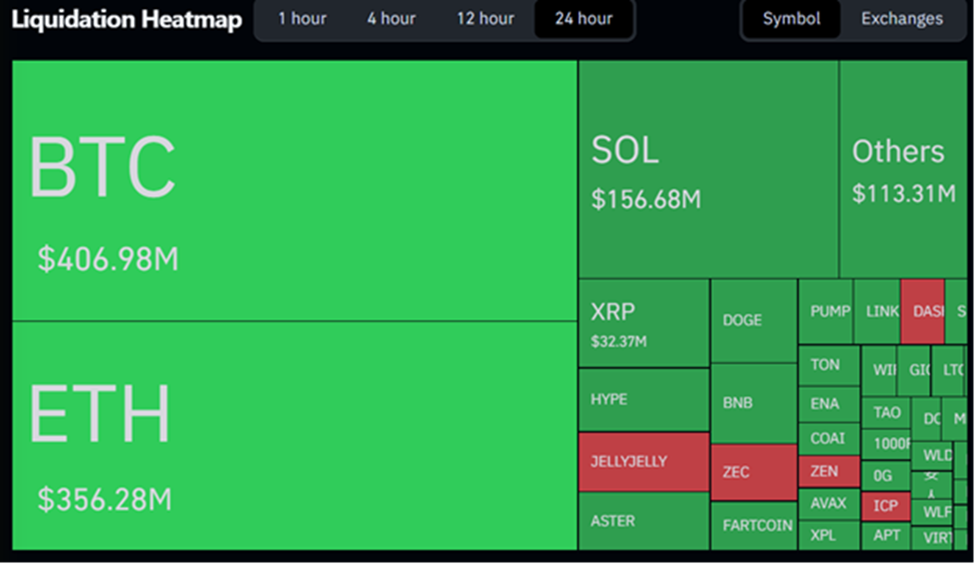Viewport: 975px width, 564px height.
Task: Select the 1 hour timeframe tab
Action: tap(302, 19)
